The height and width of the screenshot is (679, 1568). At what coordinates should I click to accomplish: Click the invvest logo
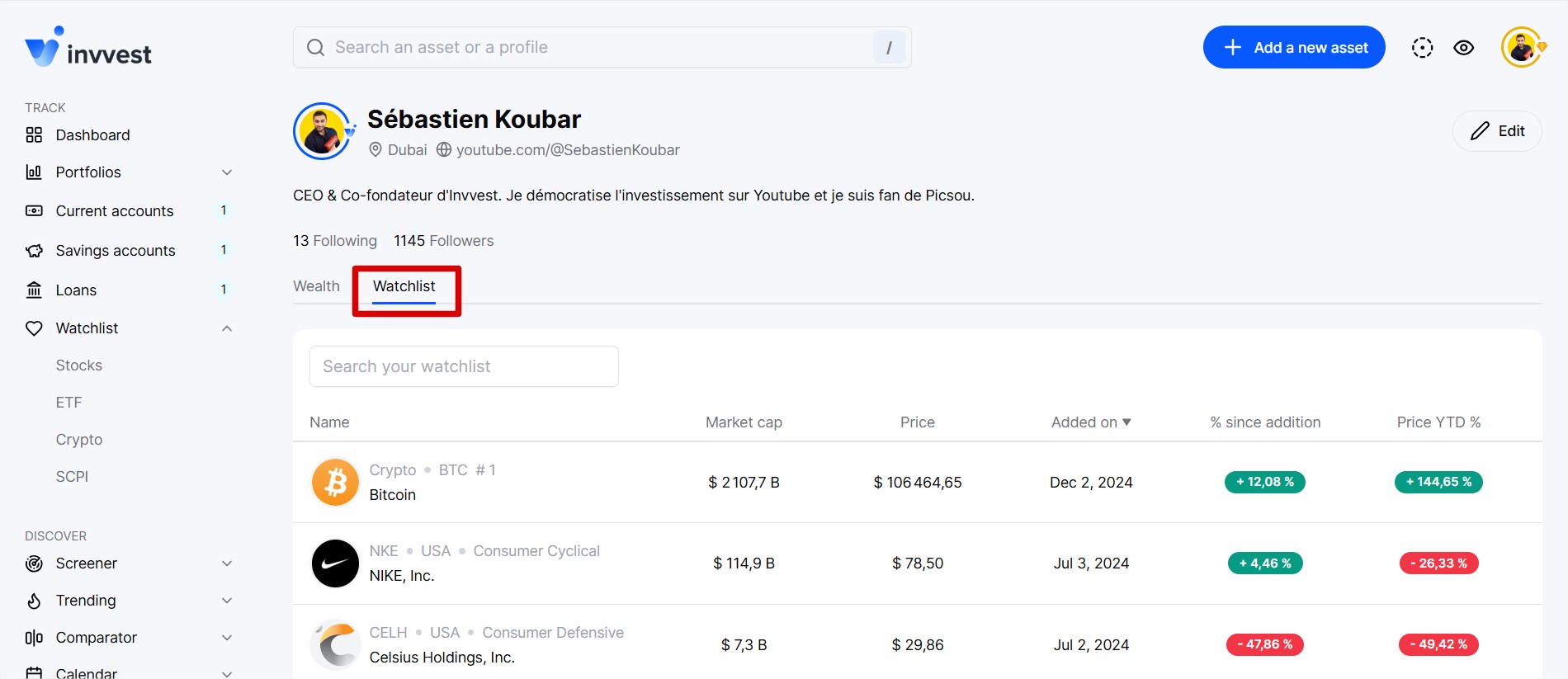[88, 47]
